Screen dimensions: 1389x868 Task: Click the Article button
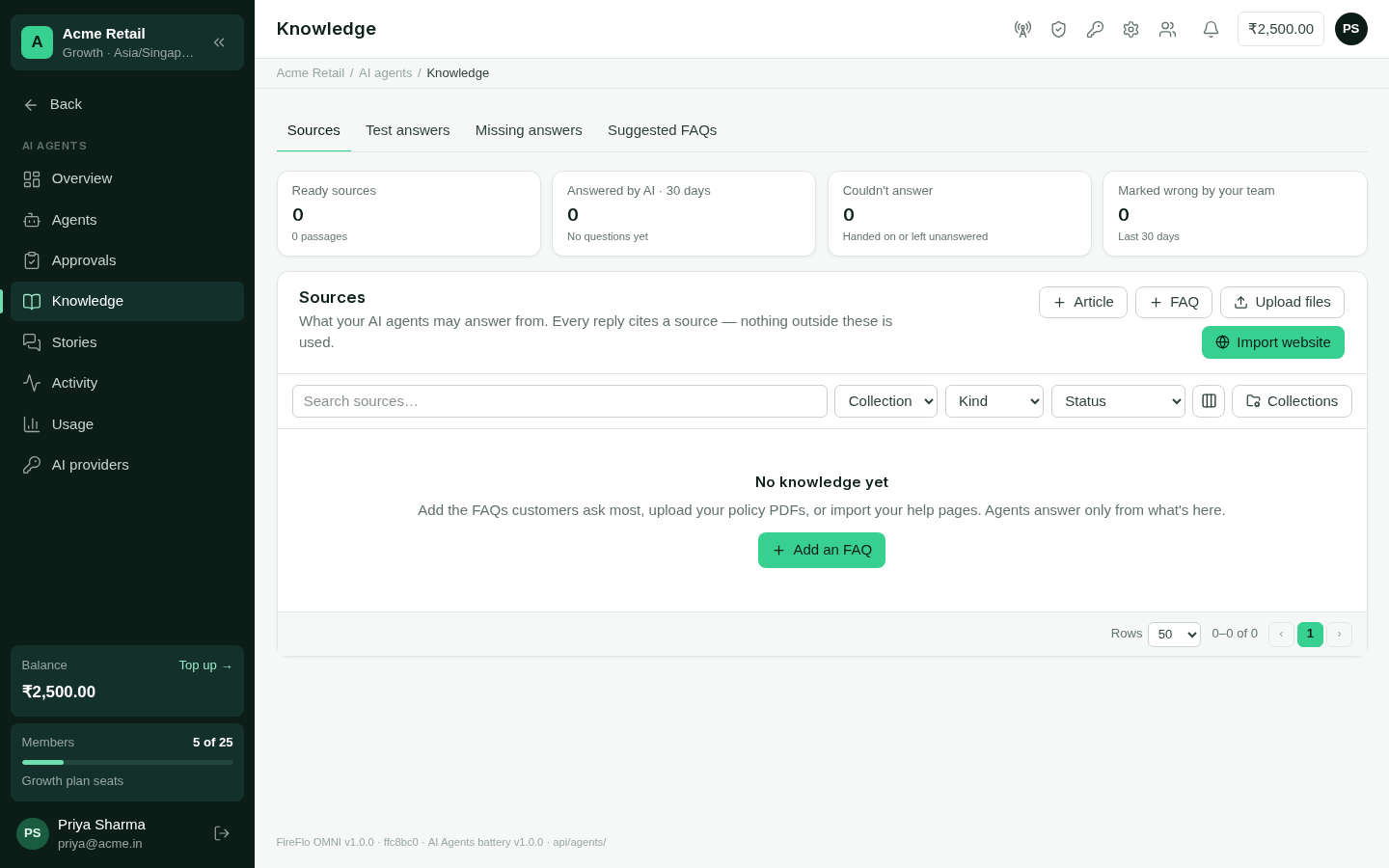coord(1083,302)
